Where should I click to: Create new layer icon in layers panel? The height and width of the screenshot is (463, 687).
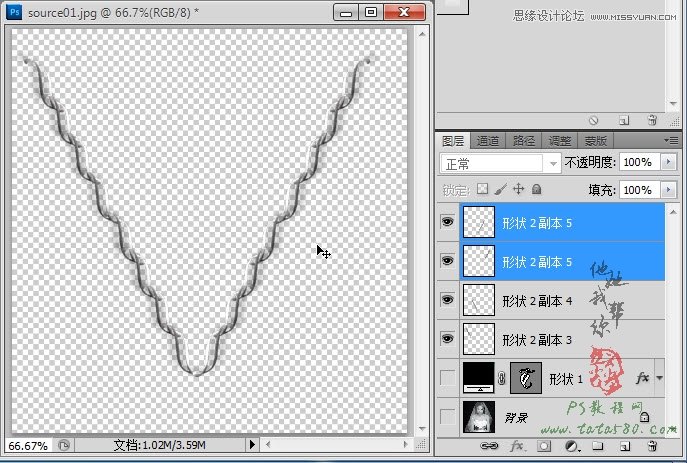point(625,446)
